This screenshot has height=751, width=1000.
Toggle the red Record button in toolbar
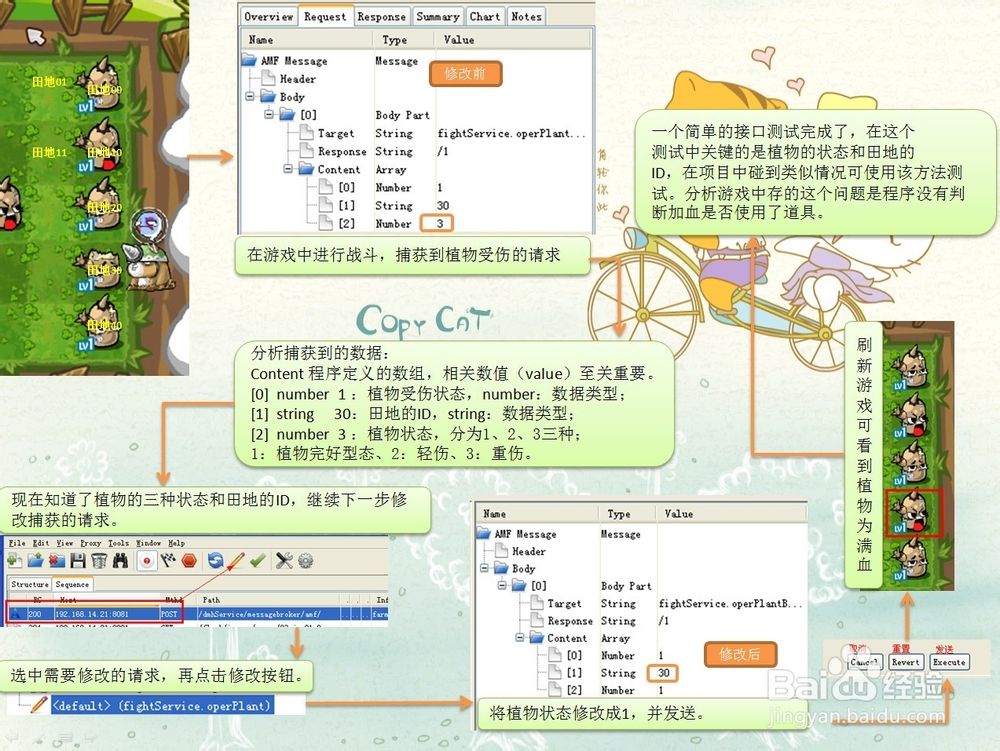coord(147,561)
